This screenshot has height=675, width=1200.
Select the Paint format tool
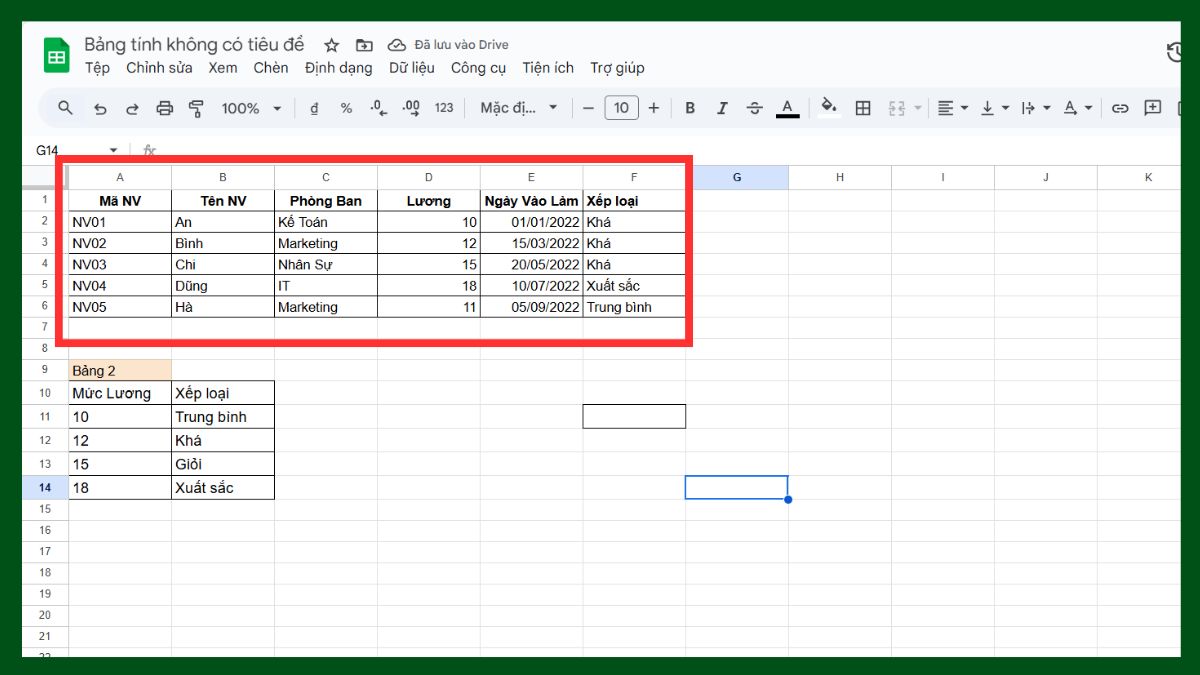(194, 107)
